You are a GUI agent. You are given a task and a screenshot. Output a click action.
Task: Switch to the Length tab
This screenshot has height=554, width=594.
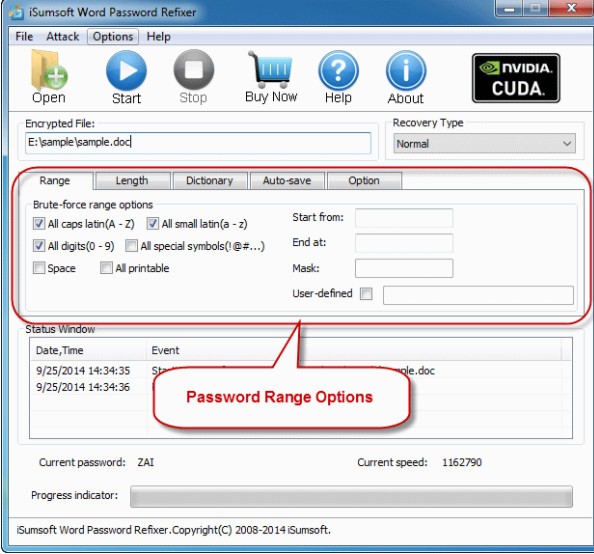(x=132, y=181)
